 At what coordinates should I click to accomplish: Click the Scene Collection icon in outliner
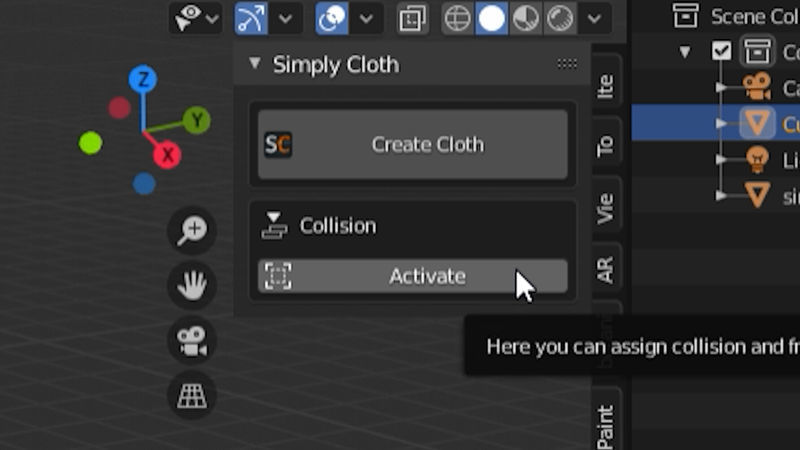(685, 16)
